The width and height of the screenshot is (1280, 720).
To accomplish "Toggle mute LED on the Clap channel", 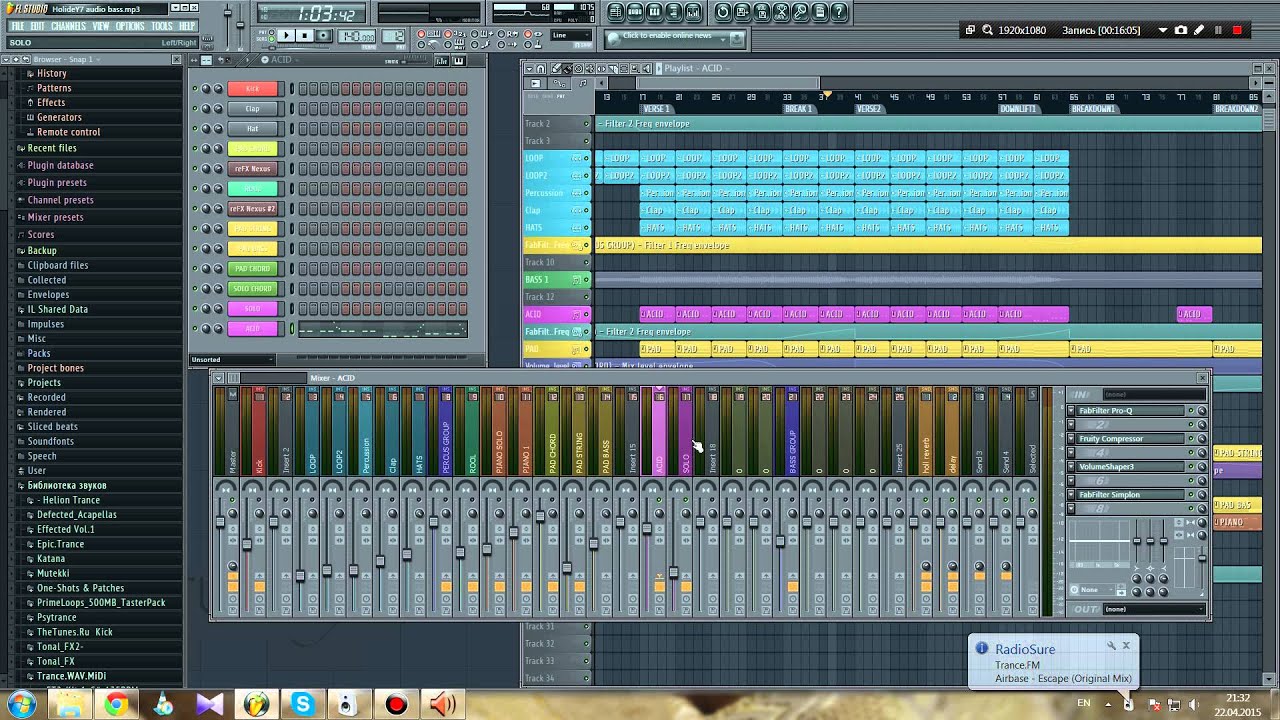I will pos(194,109).
